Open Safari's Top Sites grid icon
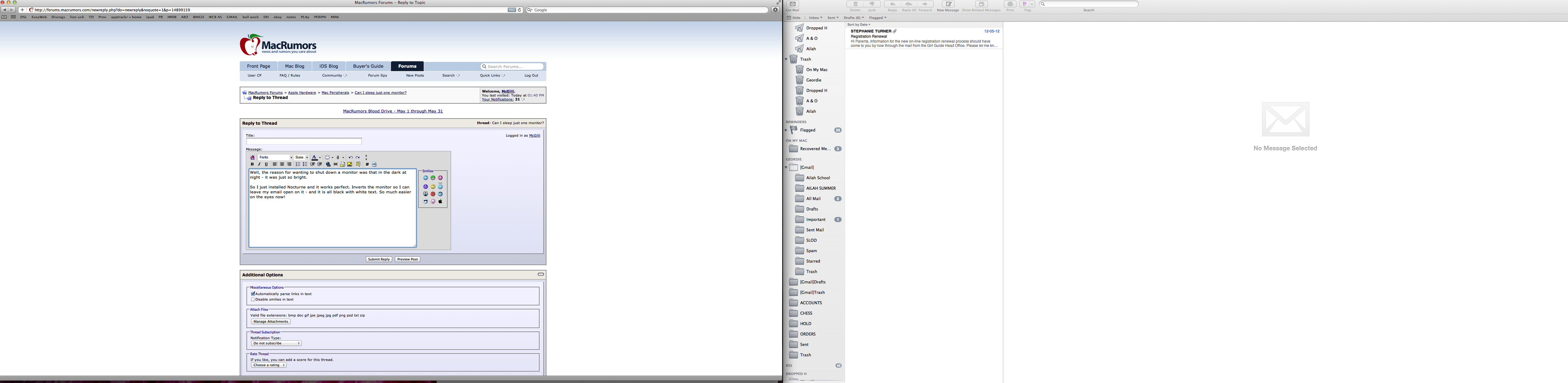 (13, 17)
